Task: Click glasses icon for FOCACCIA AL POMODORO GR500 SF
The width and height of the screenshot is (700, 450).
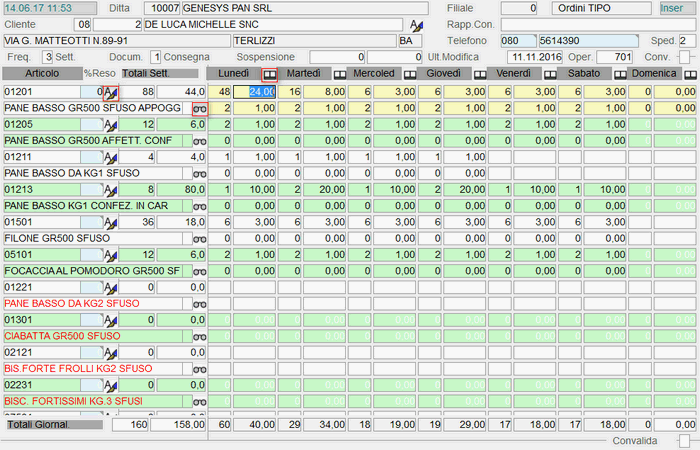Action: [200, 272]
